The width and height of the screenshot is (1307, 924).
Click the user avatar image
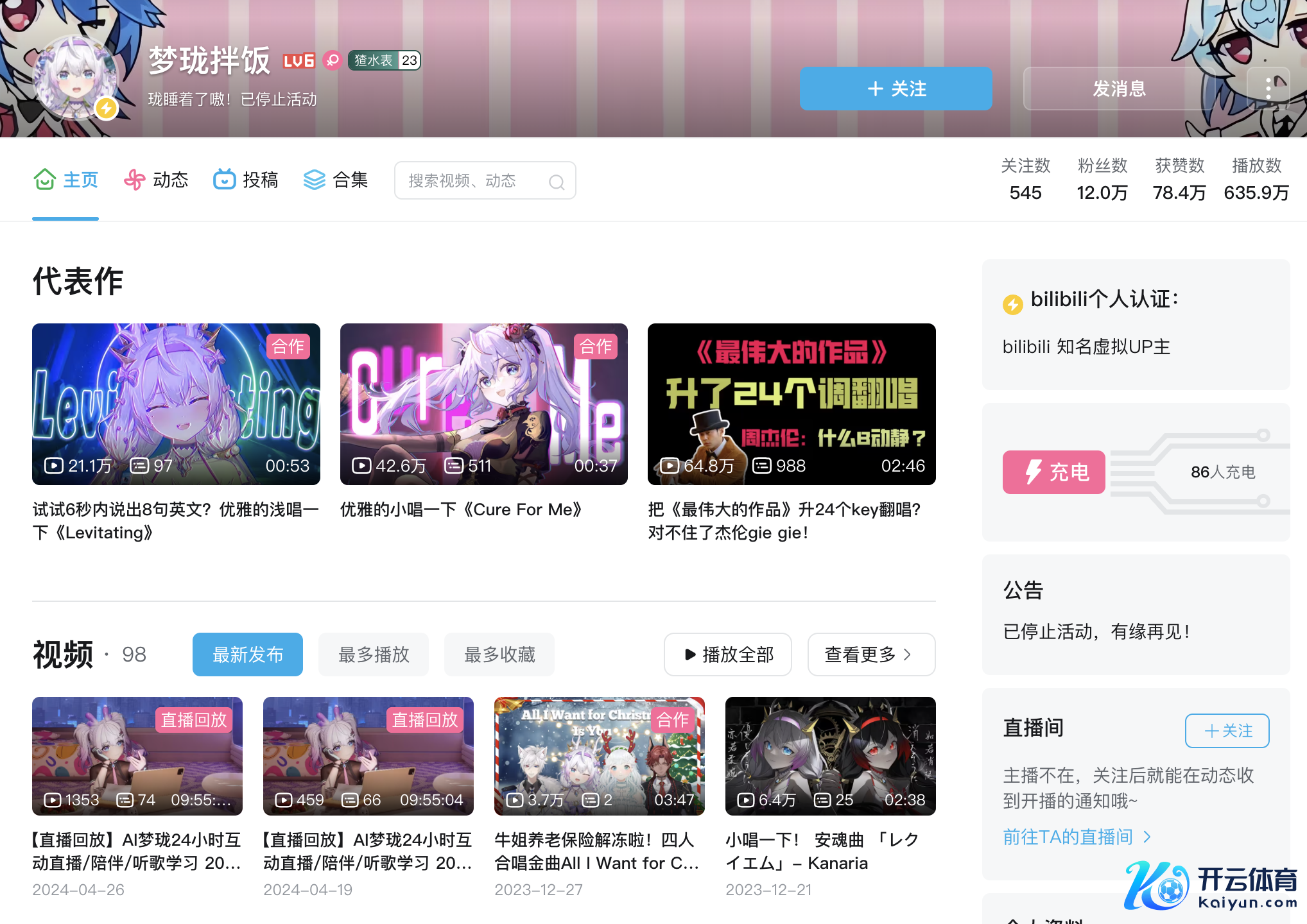[76, 77]
